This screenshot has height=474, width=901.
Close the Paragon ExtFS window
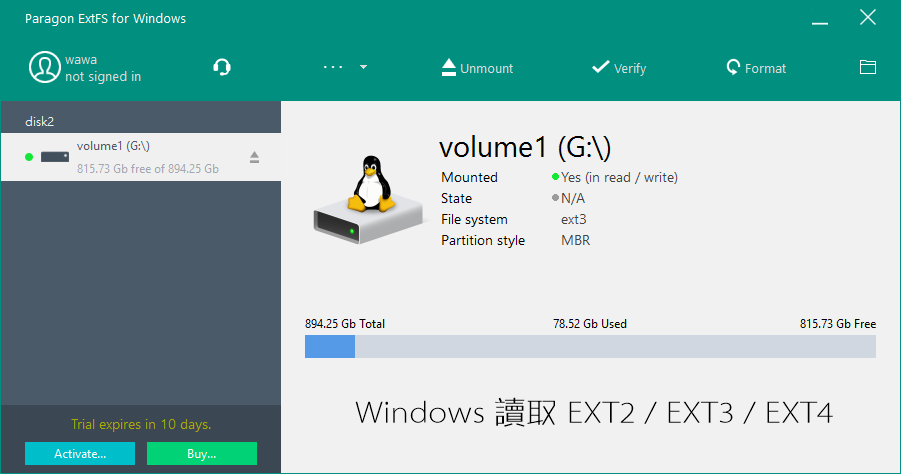868,17
